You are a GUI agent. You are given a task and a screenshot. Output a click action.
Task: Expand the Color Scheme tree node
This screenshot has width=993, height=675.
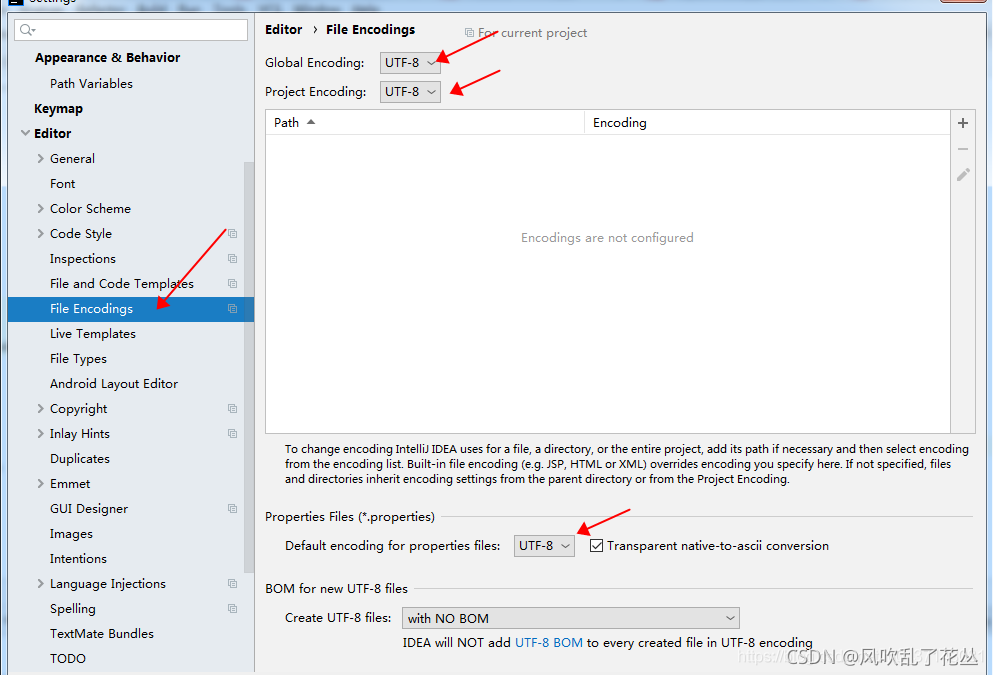click(41, 208)
